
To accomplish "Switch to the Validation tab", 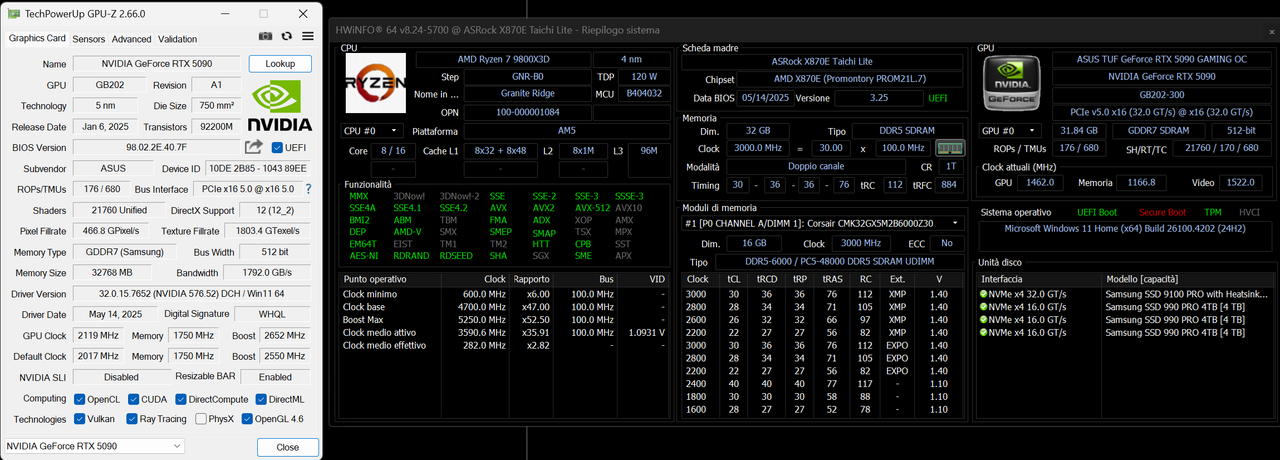I will [178, 39].
